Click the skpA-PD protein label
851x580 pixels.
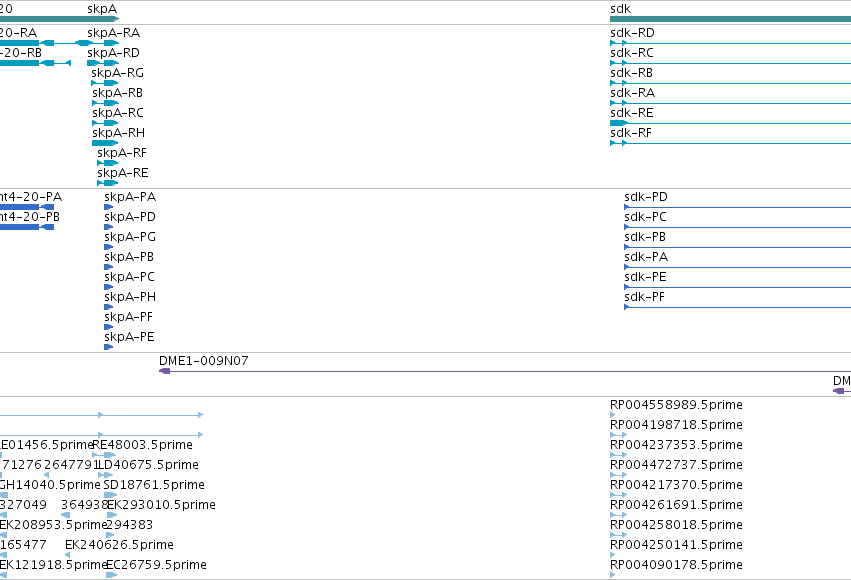tap(130, 217)
